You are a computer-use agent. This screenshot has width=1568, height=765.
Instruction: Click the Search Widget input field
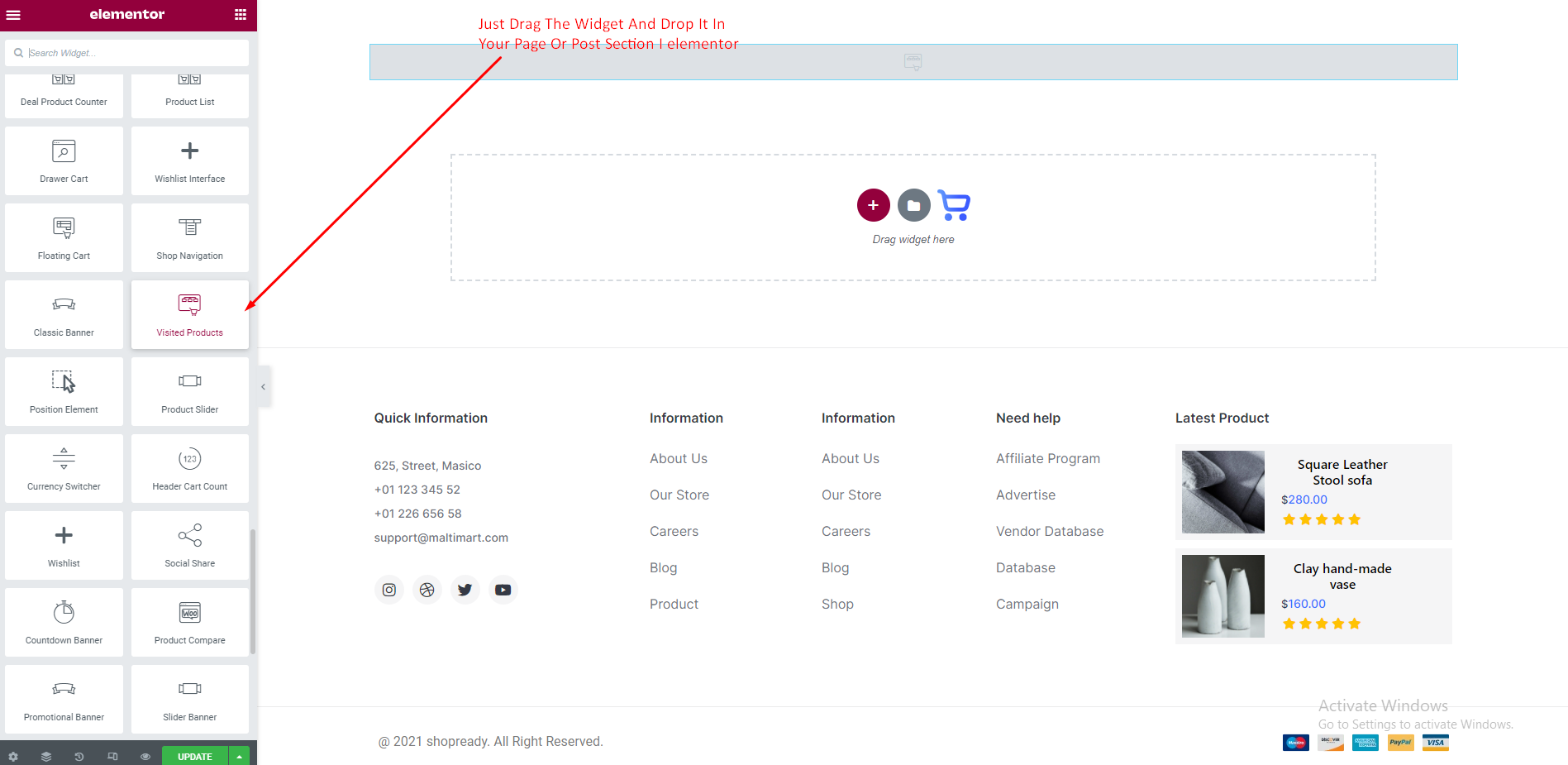(x=132, y=53)
